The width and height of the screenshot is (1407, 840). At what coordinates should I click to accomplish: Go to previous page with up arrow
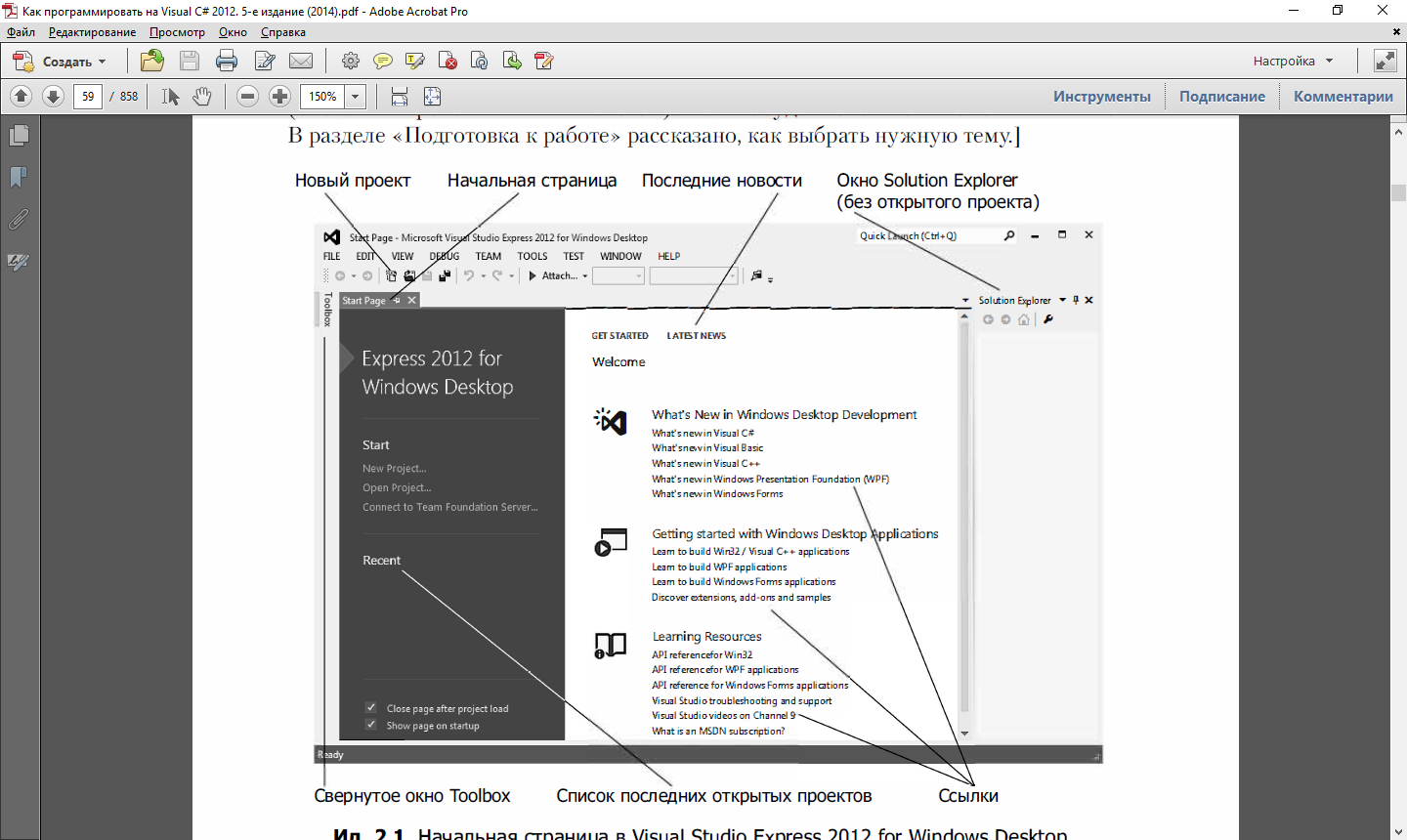point(21,96)
